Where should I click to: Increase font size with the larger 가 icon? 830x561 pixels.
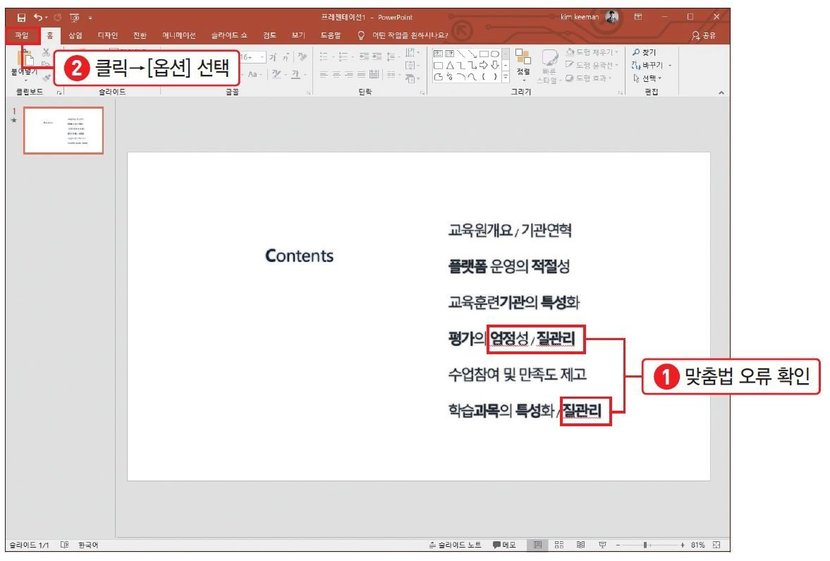pos(273,57)
